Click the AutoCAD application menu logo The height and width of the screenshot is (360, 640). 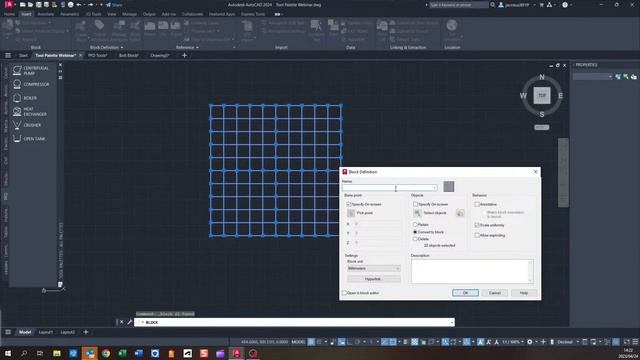coord(8,4)
